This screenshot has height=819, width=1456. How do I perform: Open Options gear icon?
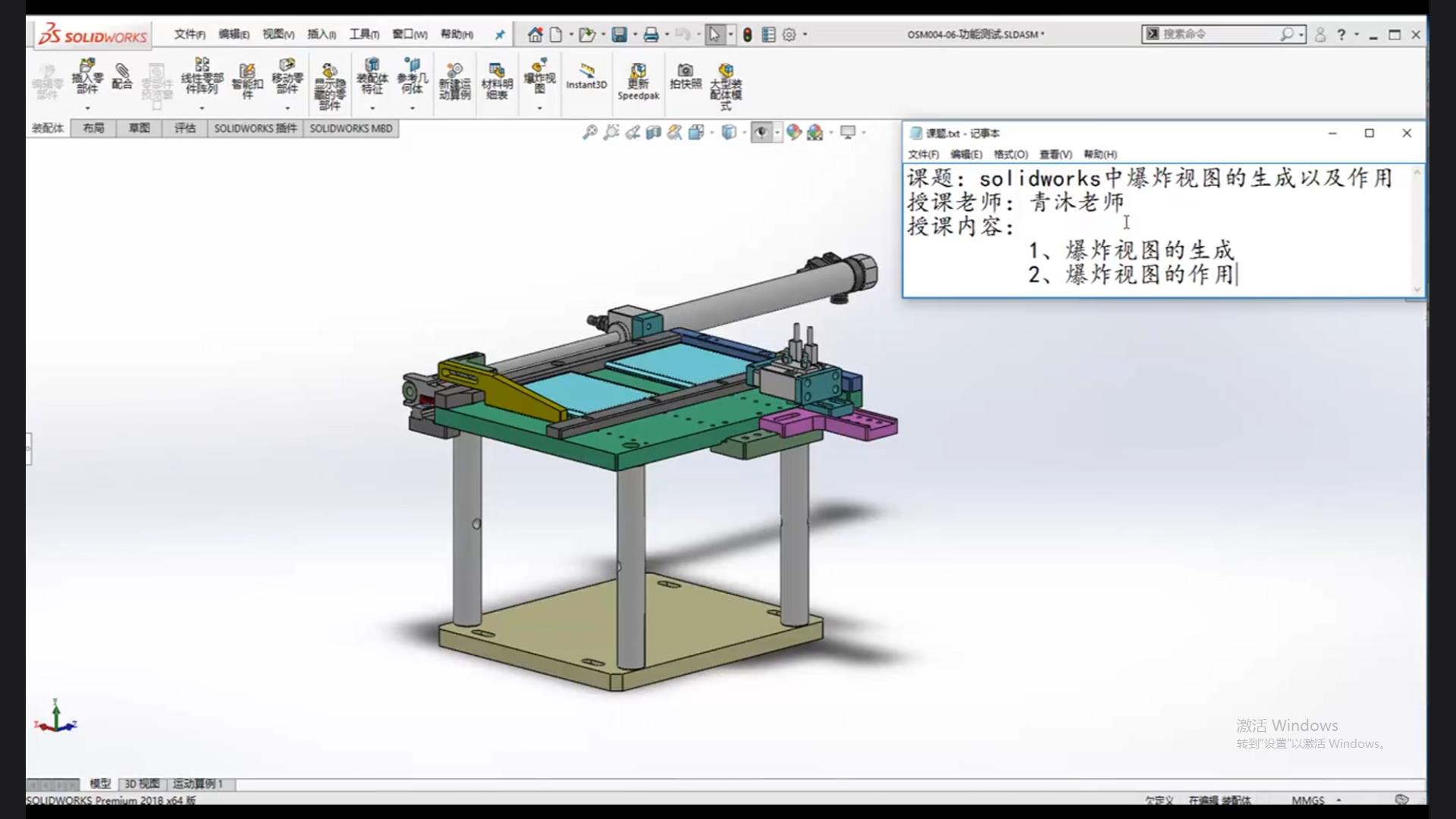pos(789,35)
